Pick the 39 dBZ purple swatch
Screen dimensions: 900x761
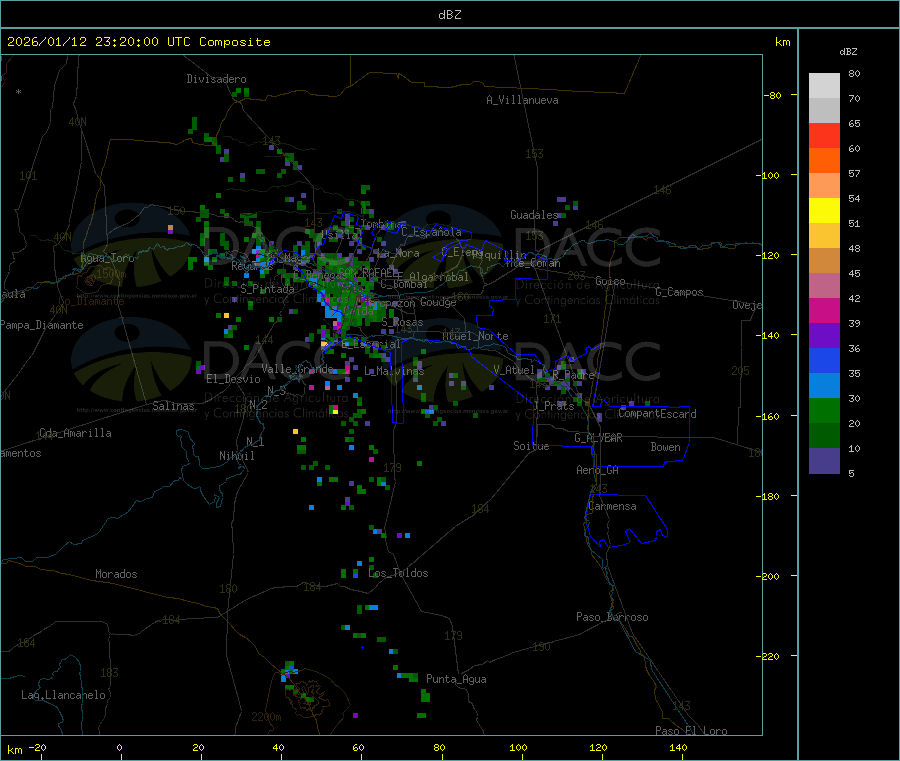(x=824, y=336)
